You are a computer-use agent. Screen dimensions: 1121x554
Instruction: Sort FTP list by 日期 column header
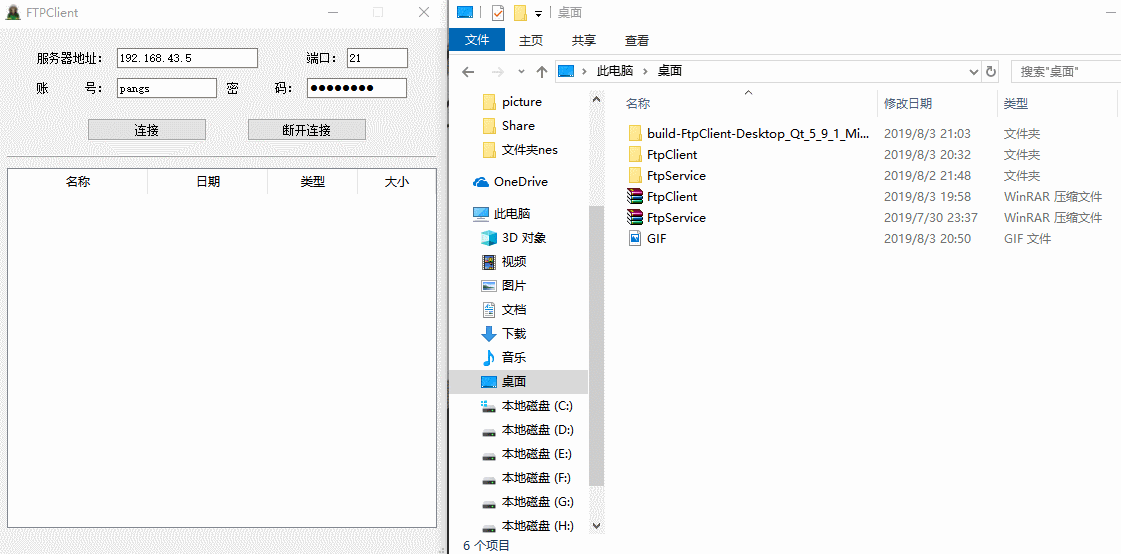pyautogui.click(x=207, y=182)
